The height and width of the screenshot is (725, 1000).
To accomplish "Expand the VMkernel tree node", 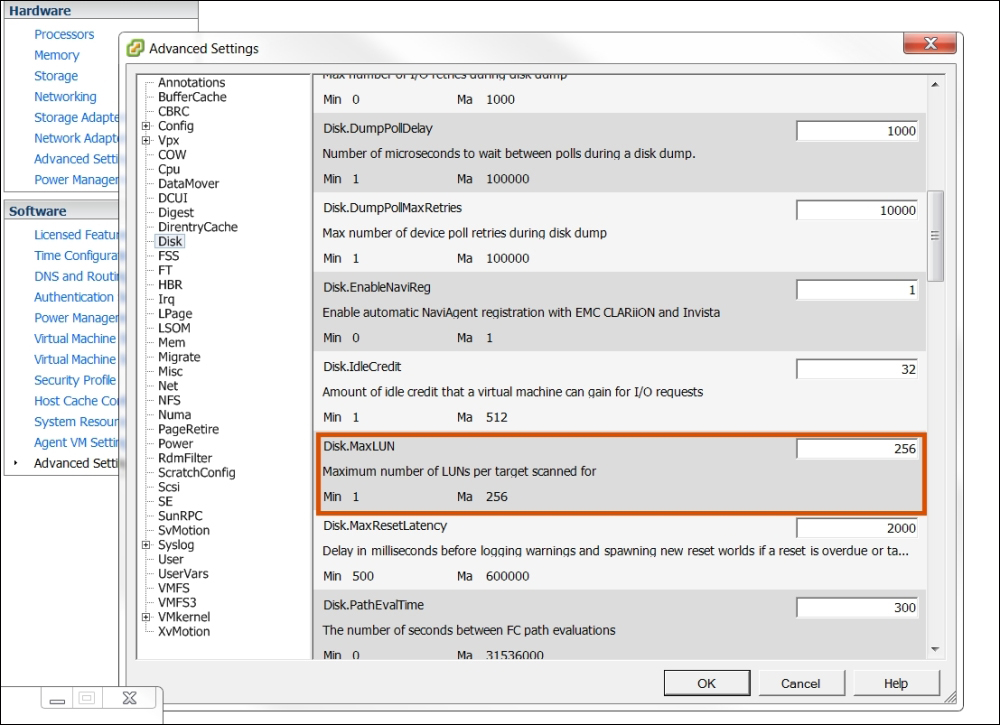I will coord(146,617).
